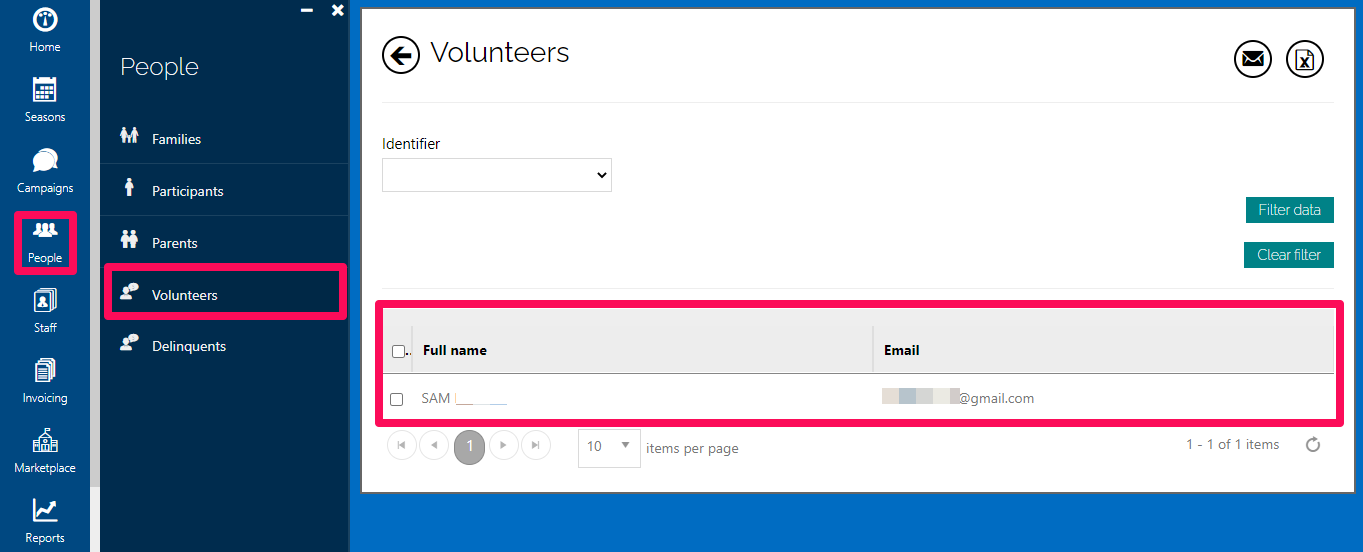The image size is (1363, 552).
Task: Open the Invoicing icon
Action: click(x=45, y=371)
